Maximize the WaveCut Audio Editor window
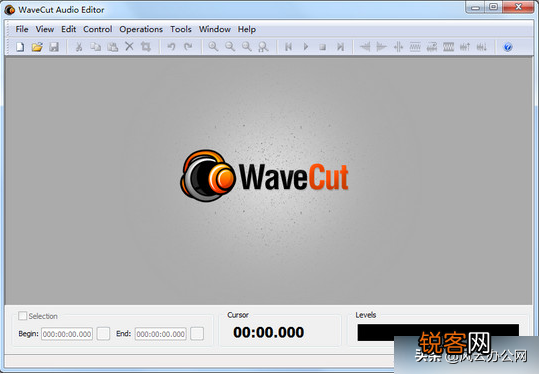The height and width of the screenshot is (374, 539). (x=494, y=7)
